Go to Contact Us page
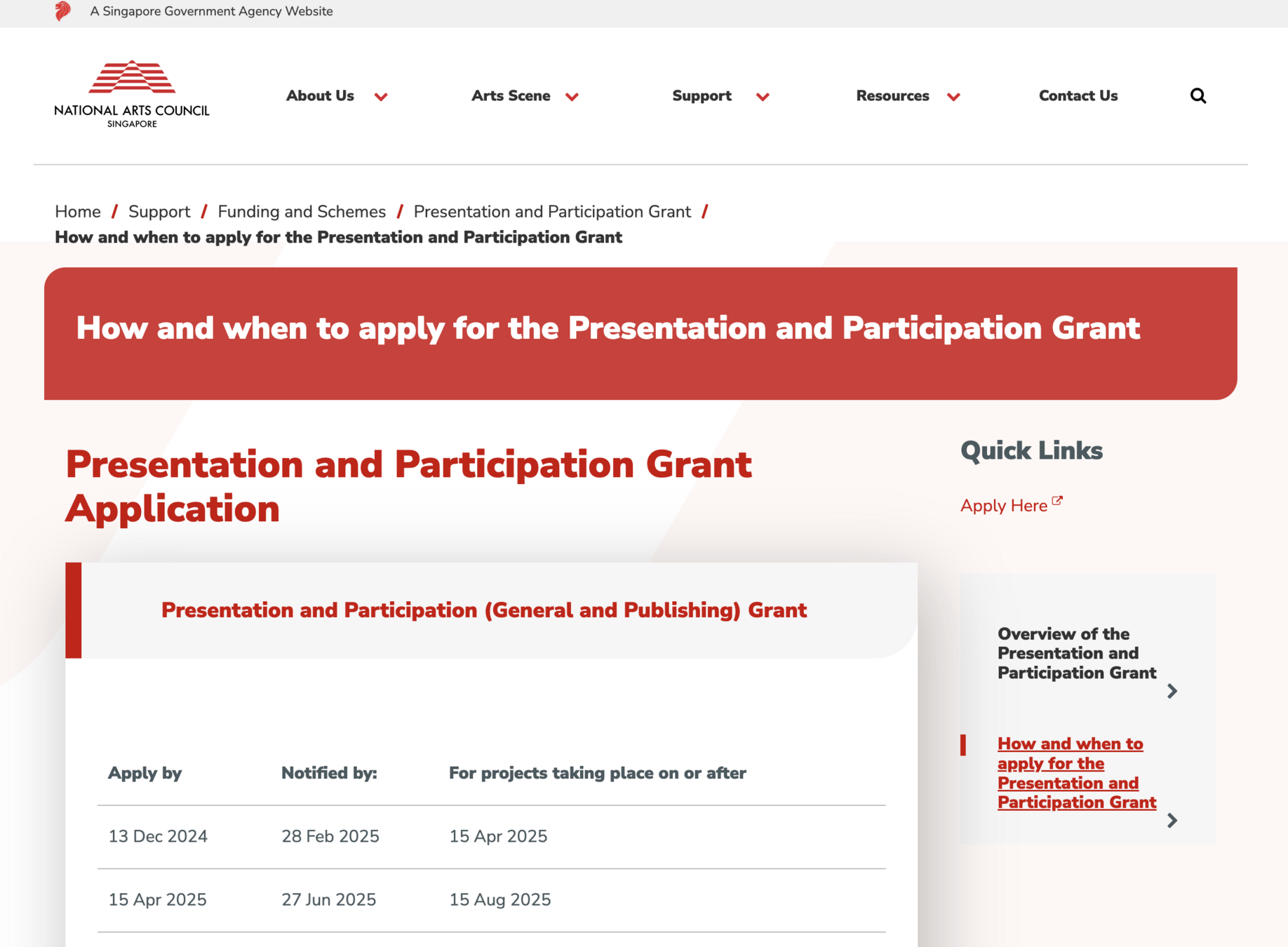 1078,95
